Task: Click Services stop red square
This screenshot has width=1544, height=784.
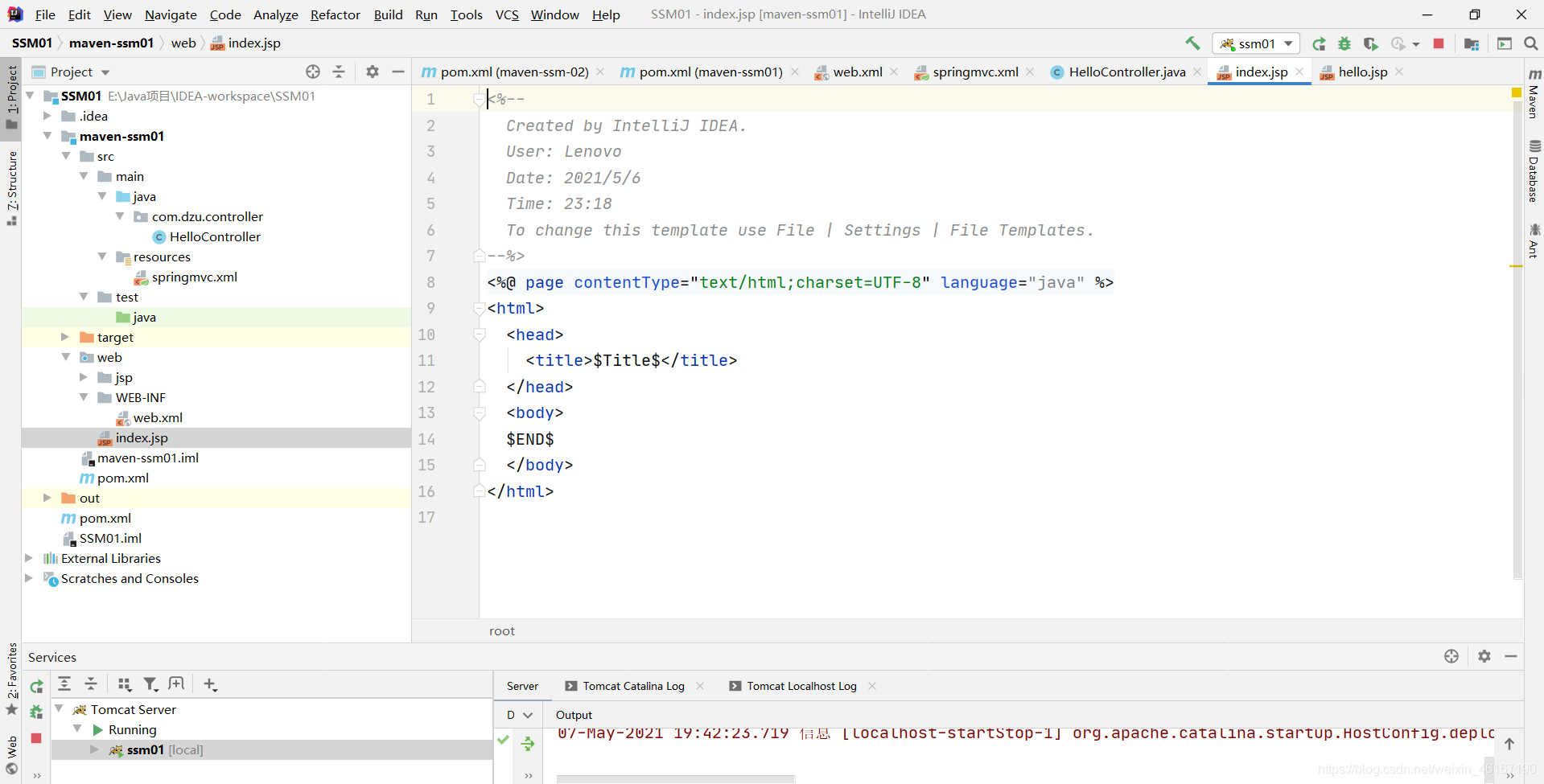Action: [x=36, y=737]
